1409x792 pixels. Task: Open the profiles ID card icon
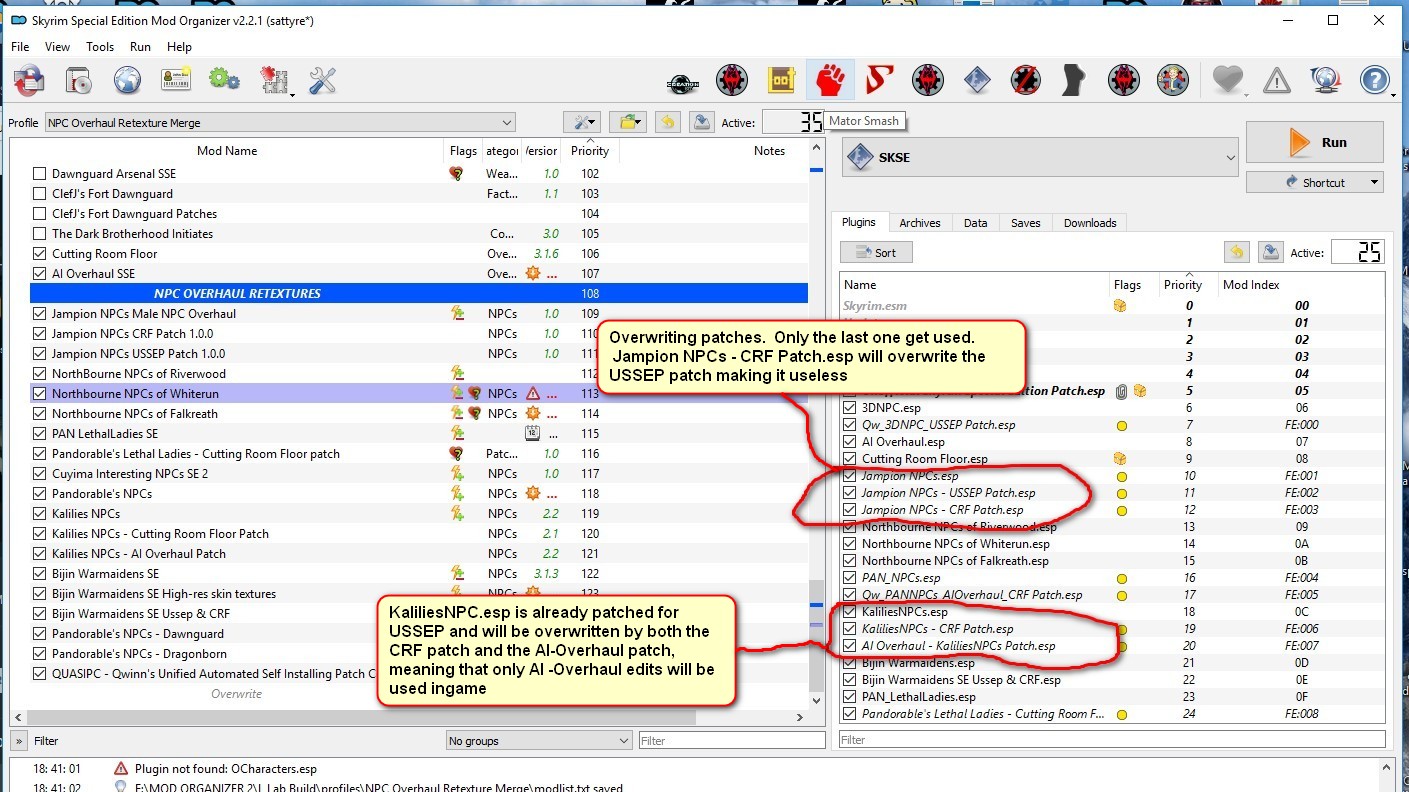(176, 80)
